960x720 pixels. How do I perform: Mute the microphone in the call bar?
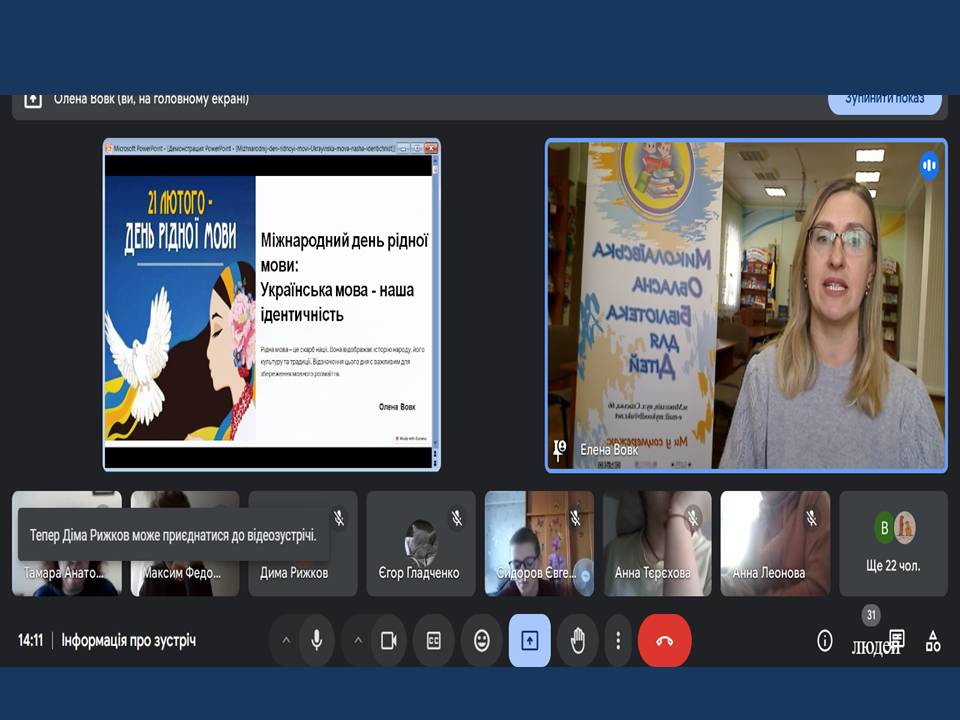tap(317, 641)
